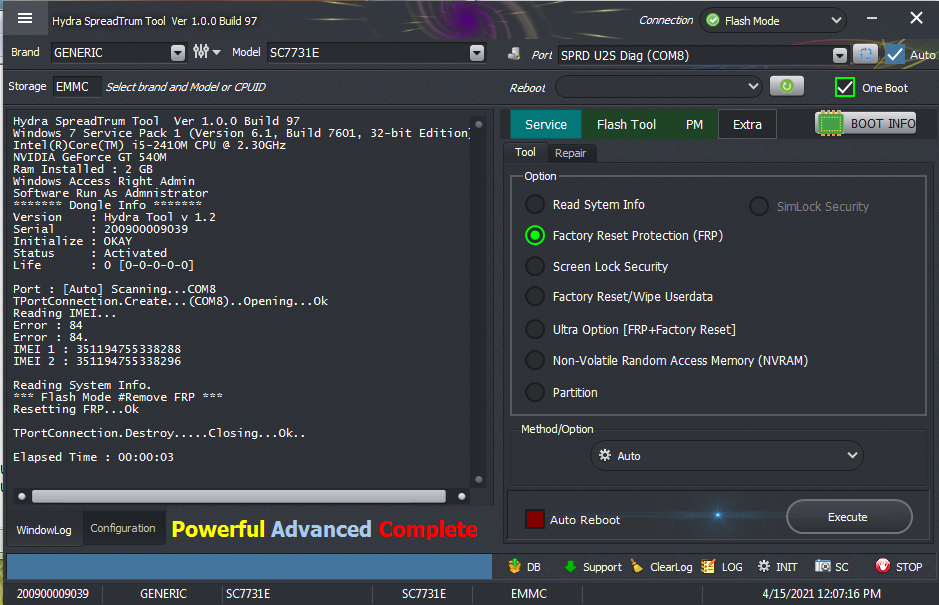Click the date 4/15/2021 in status bar
The image size is (939, 605).
[822, 594]
